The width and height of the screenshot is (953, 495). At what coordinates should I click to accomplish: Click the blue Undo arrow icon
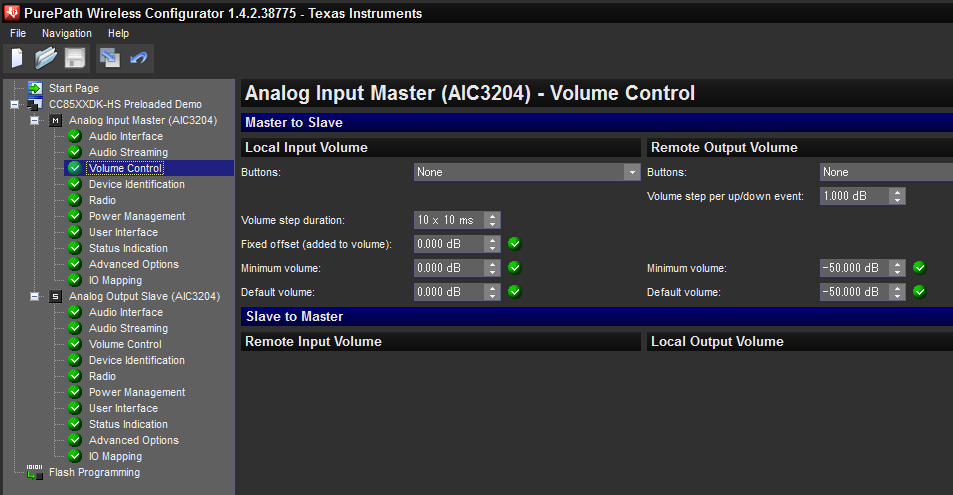(139, 58)
